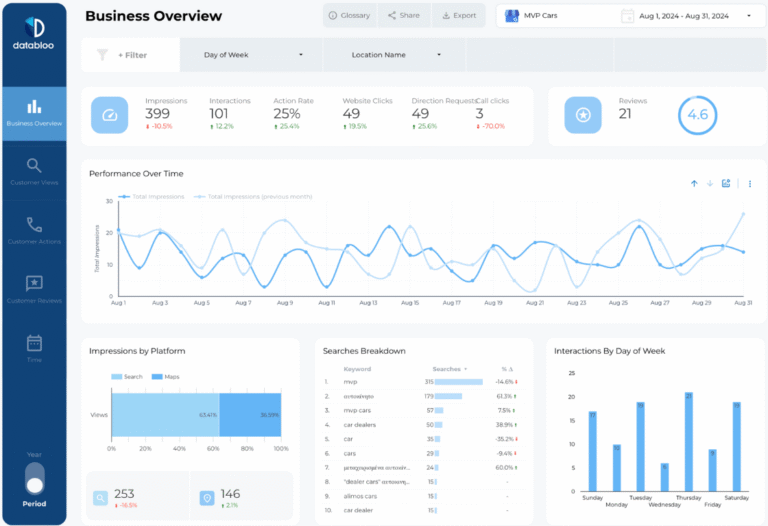Open the Glossary
This screenshot has width=768, height=526.
[350, 16]
